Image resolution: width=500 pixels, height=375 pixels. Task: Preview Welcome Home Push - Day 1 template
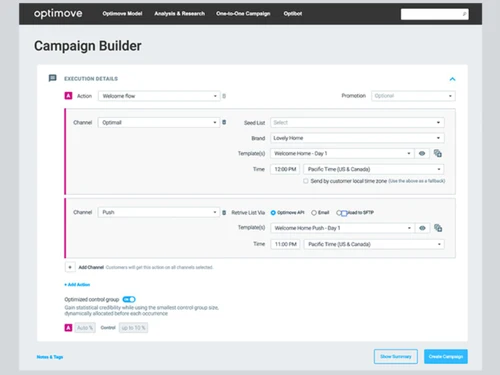[422, 228]
